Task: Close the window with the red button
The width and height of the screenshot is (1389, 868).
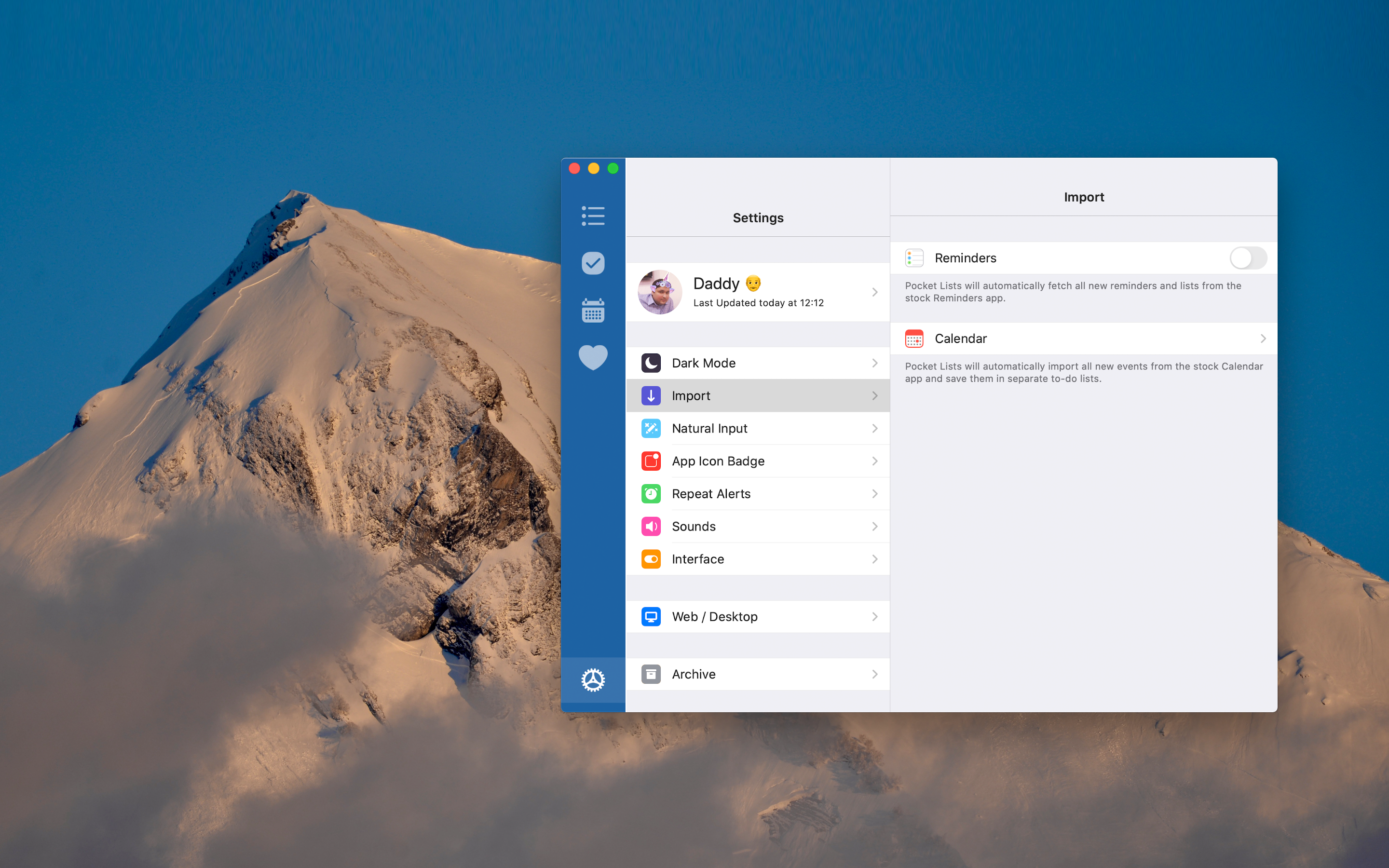Action: pyautogui.click(x=574, y=168)
